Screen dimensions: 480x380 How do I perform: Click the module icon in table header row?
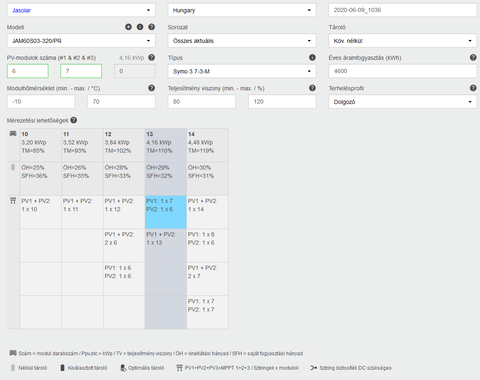coord(13,134)
